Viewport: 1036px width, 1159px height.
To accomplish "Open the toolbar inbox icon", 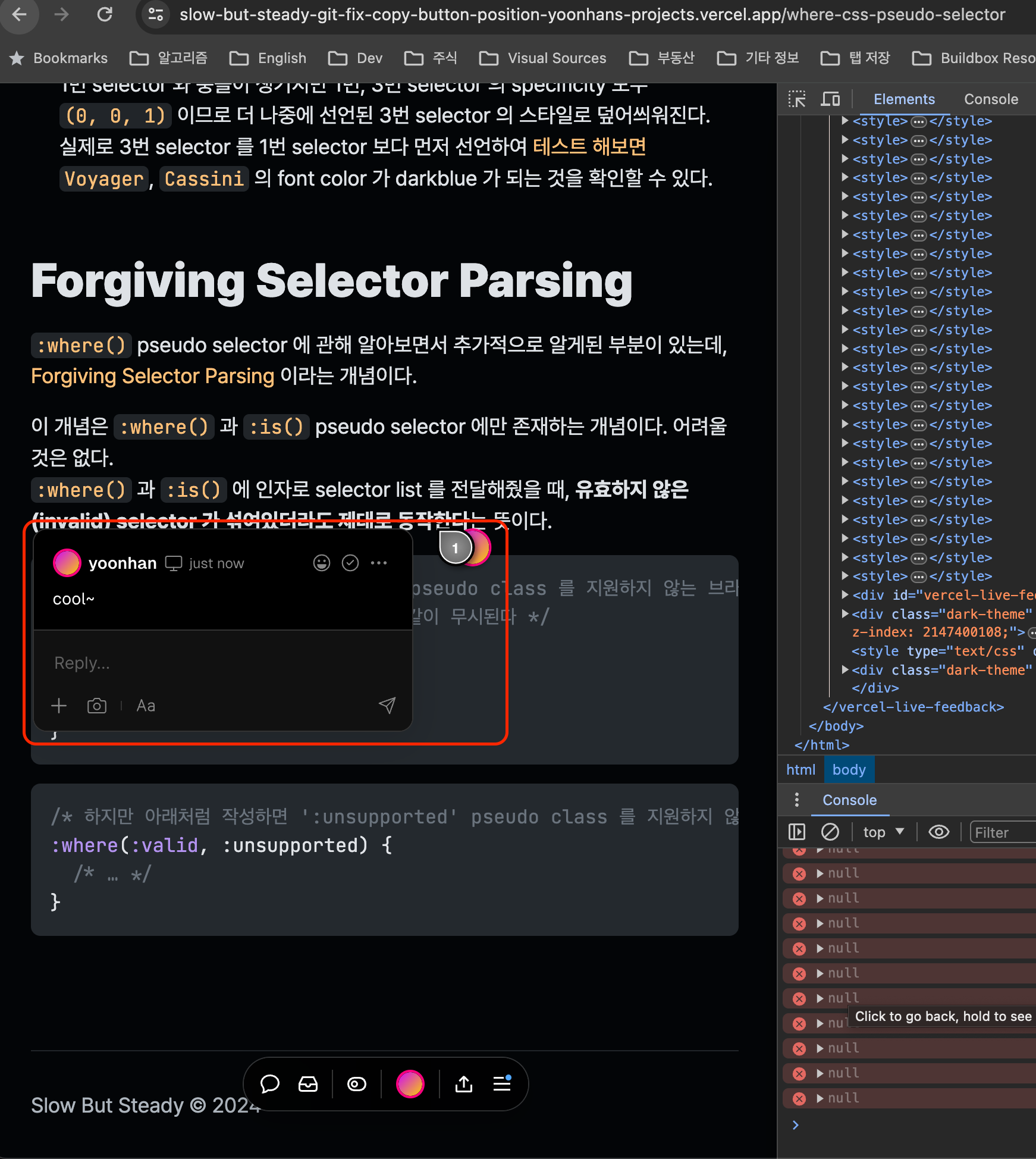I will click(x=308, y=1084).
